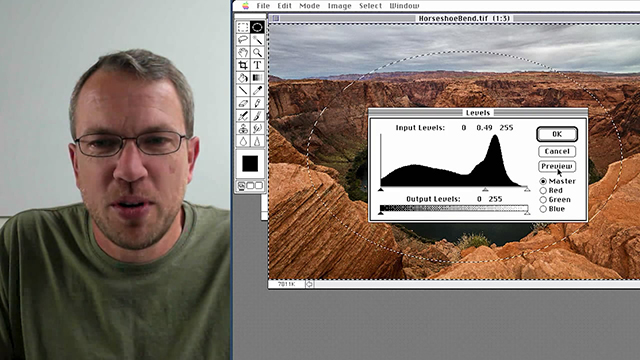Choose the Type tool
The image size is (640, 360).
tap(257, 65)
